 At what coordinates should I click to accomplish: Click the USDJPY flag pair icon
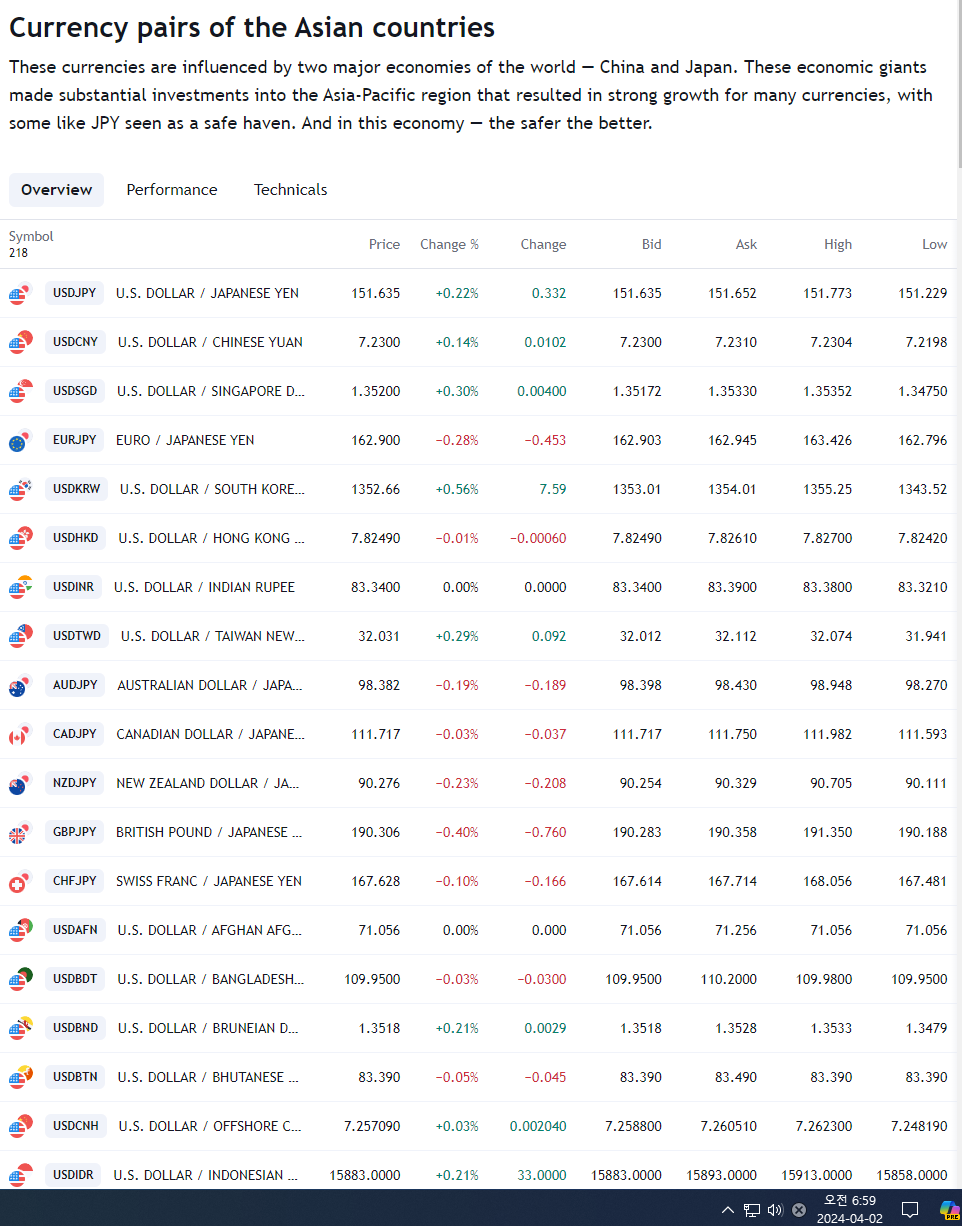tap(20, 294)
